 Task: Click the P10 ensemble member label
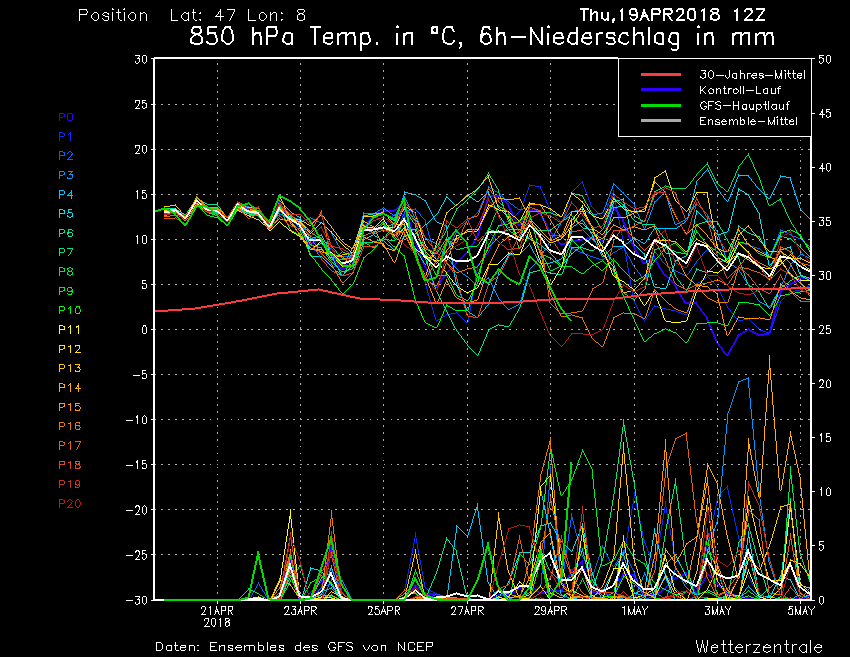click(69, 310)
